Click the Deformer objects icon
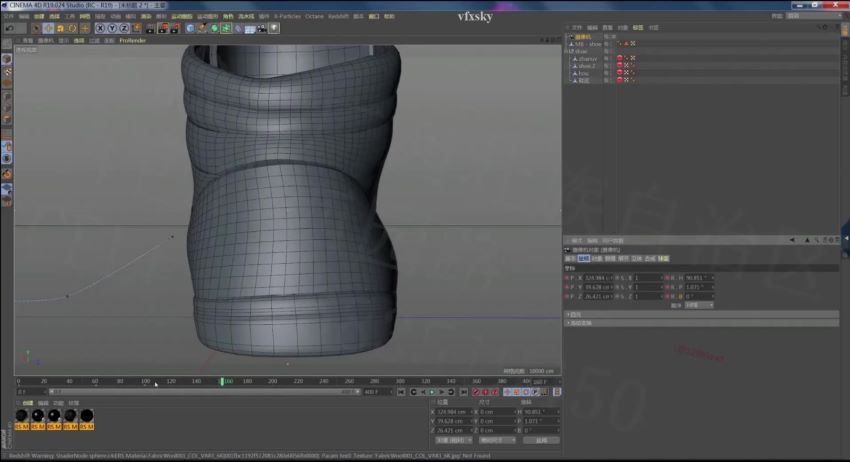The height and width of the screenshot is (462, 850). pos(238,28)
